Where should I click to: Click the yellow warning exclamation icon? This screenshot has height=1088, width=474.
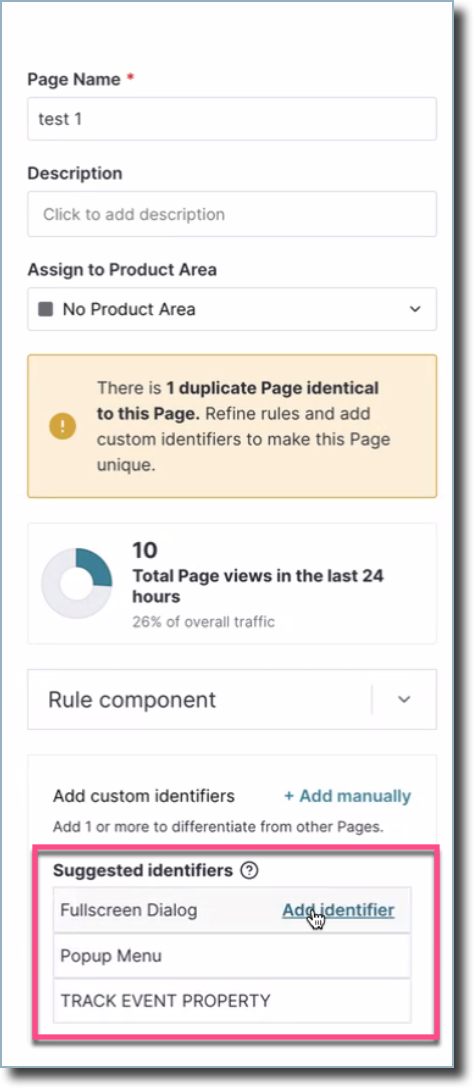(62, 425)
